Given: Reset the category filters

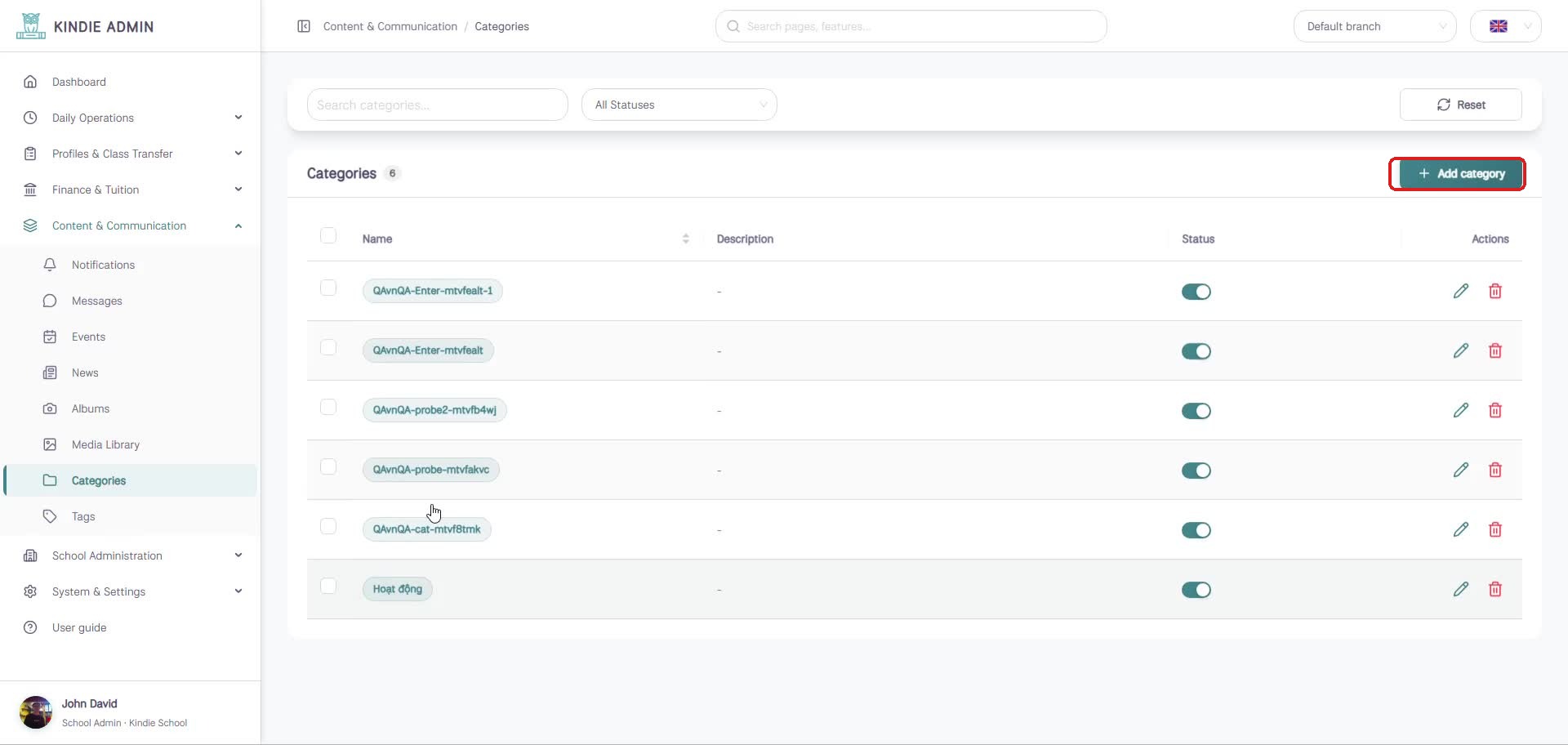Looking at the screenshot, I should click(x=1461, y=105).
